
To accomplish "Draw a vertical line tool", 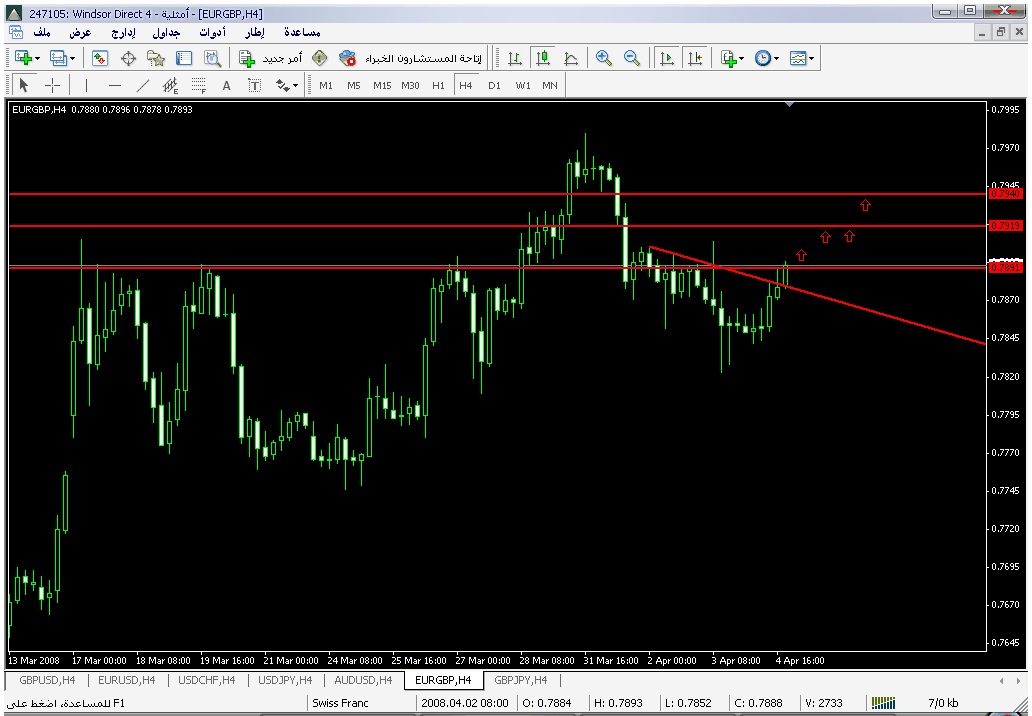I will click(x=86, y=86).
